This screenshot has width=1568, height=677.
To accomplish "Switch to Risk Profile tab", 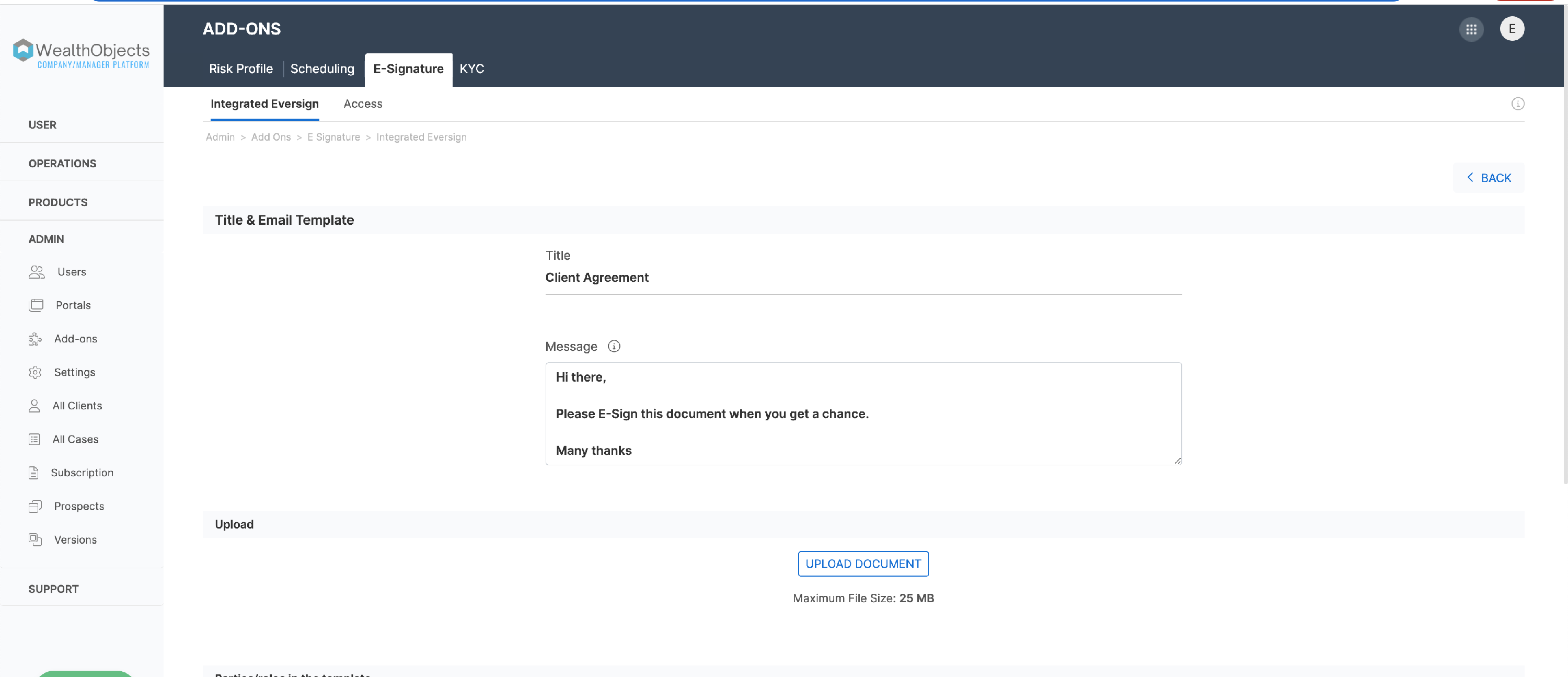I will [241, 70].
